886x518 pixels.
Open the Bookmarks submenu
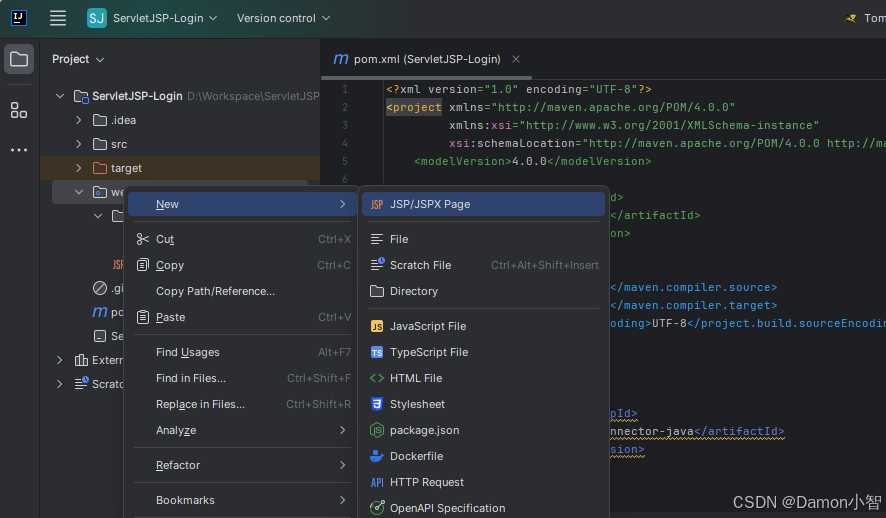(242, 500)
